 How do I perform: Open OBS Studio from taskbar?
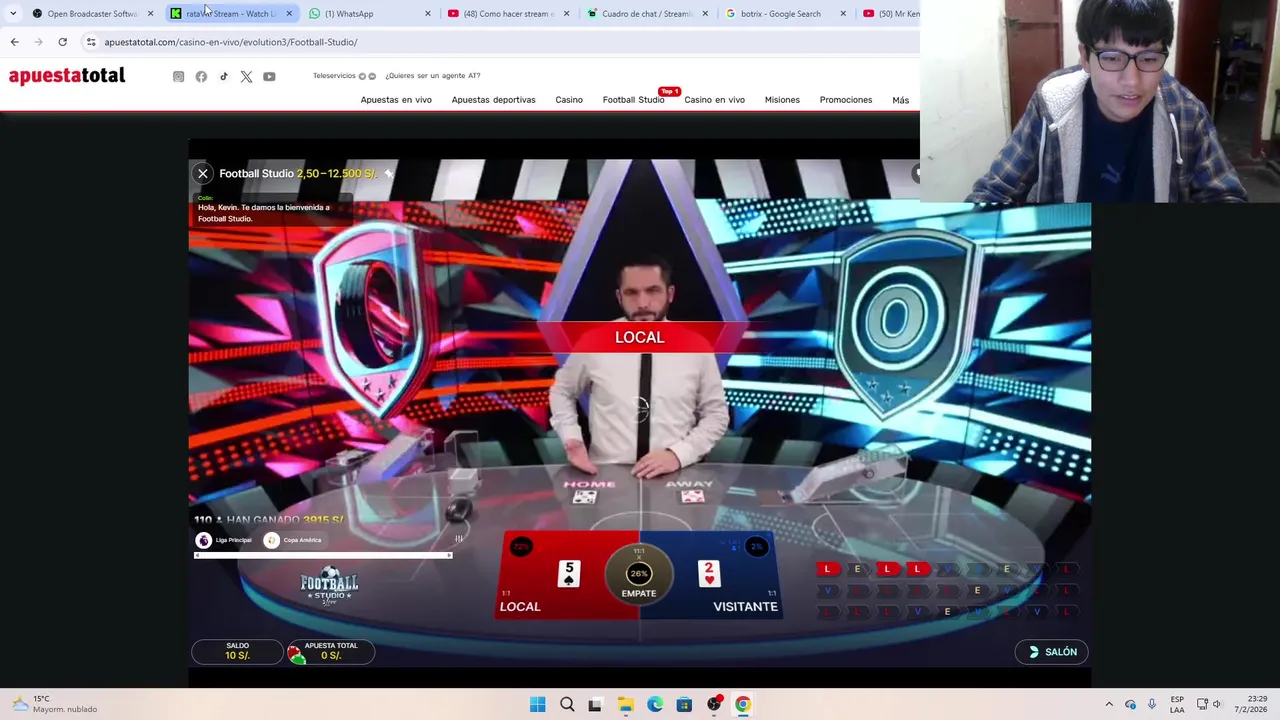pyautogui.click(x=713, y=704)
